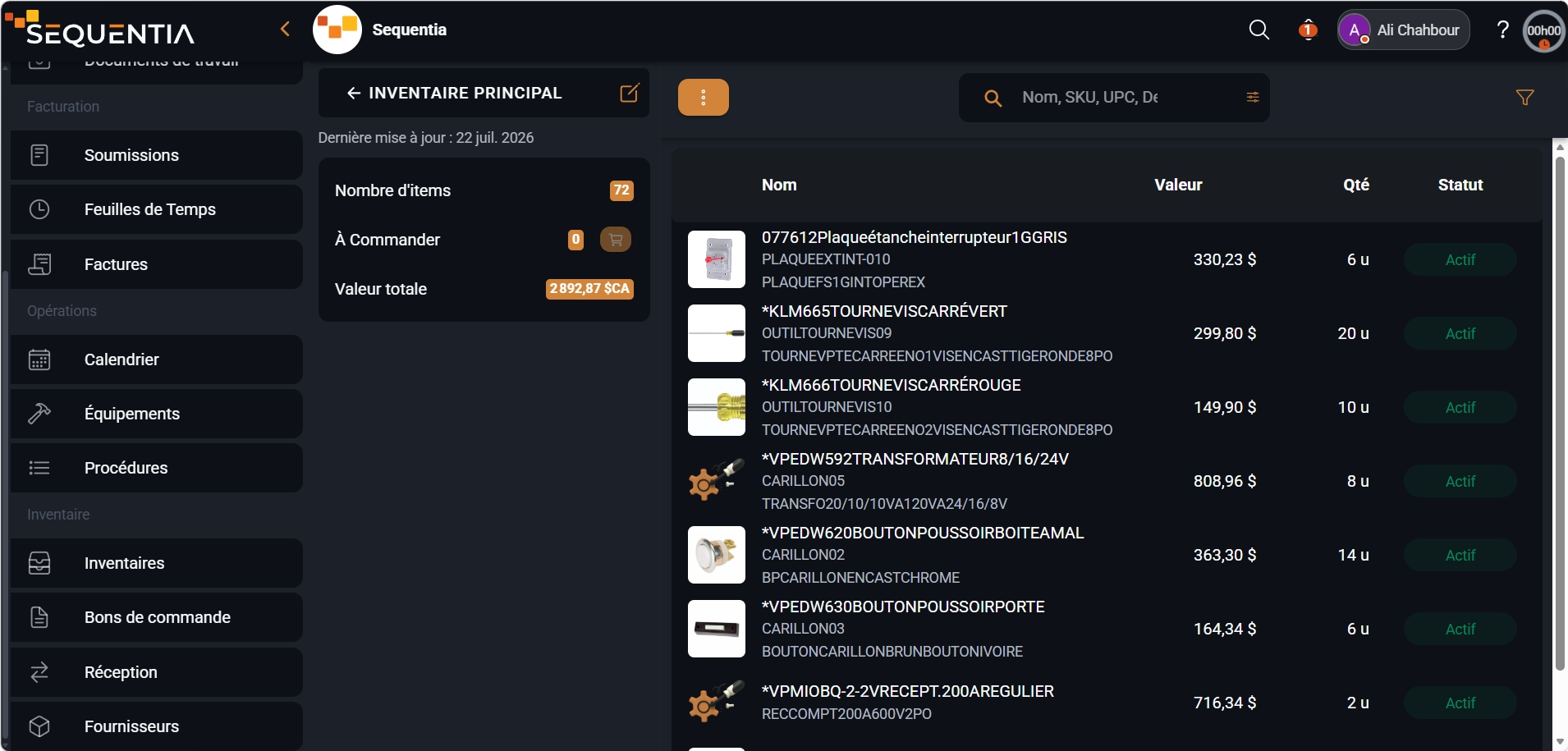This screenshot has height=751, width=1568.
Task: Open thumbnail of KLM665 green screwdriver
Action: (717, 333)
